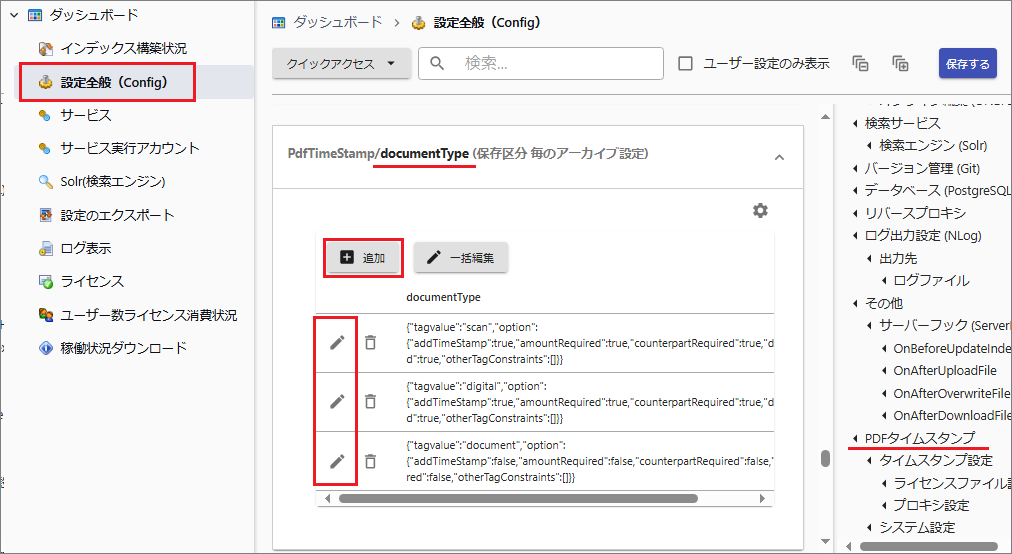Click the pencil edit icon for scan row

[x=337, y=343]
